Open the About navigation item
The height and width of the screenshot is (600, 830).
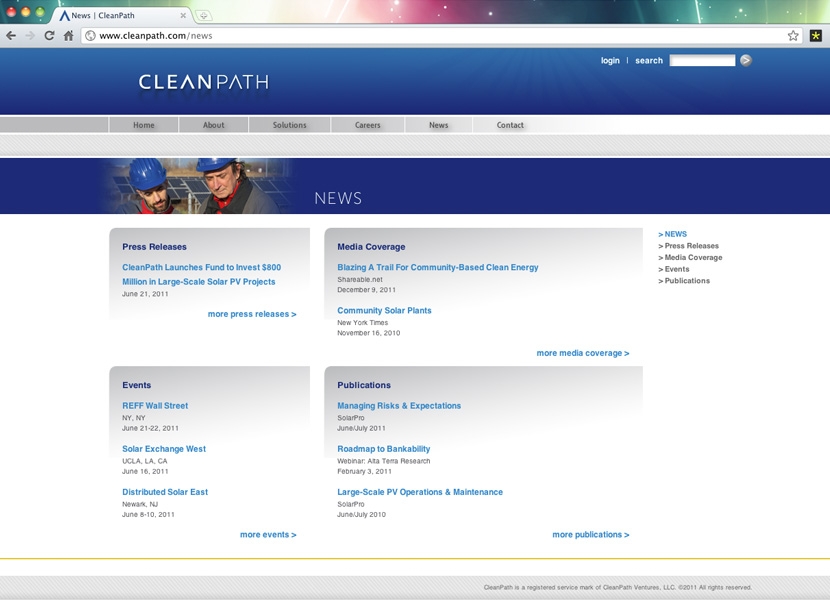click(x=213, y=125)
